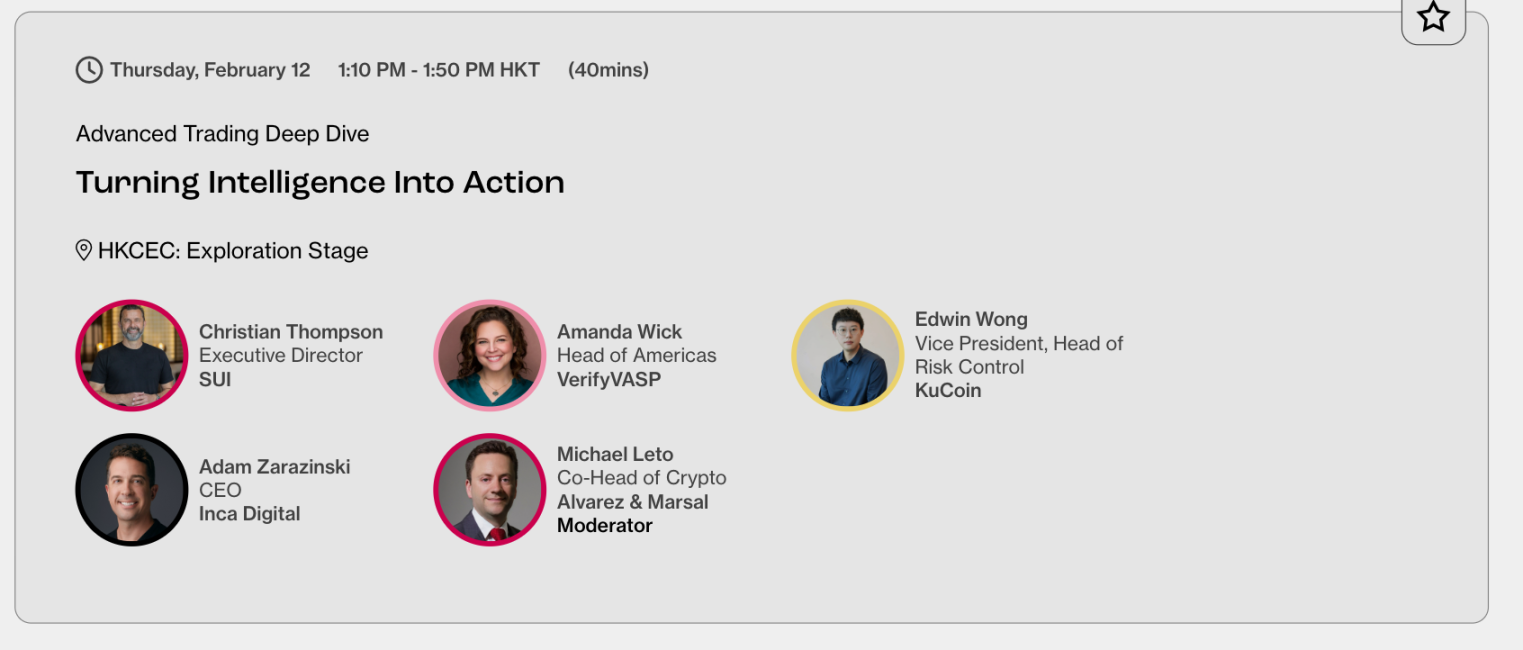Viewport: 1523px width, 650px height.
Task: Select the Thursday, February 12 date text
Action: (210, 70)
